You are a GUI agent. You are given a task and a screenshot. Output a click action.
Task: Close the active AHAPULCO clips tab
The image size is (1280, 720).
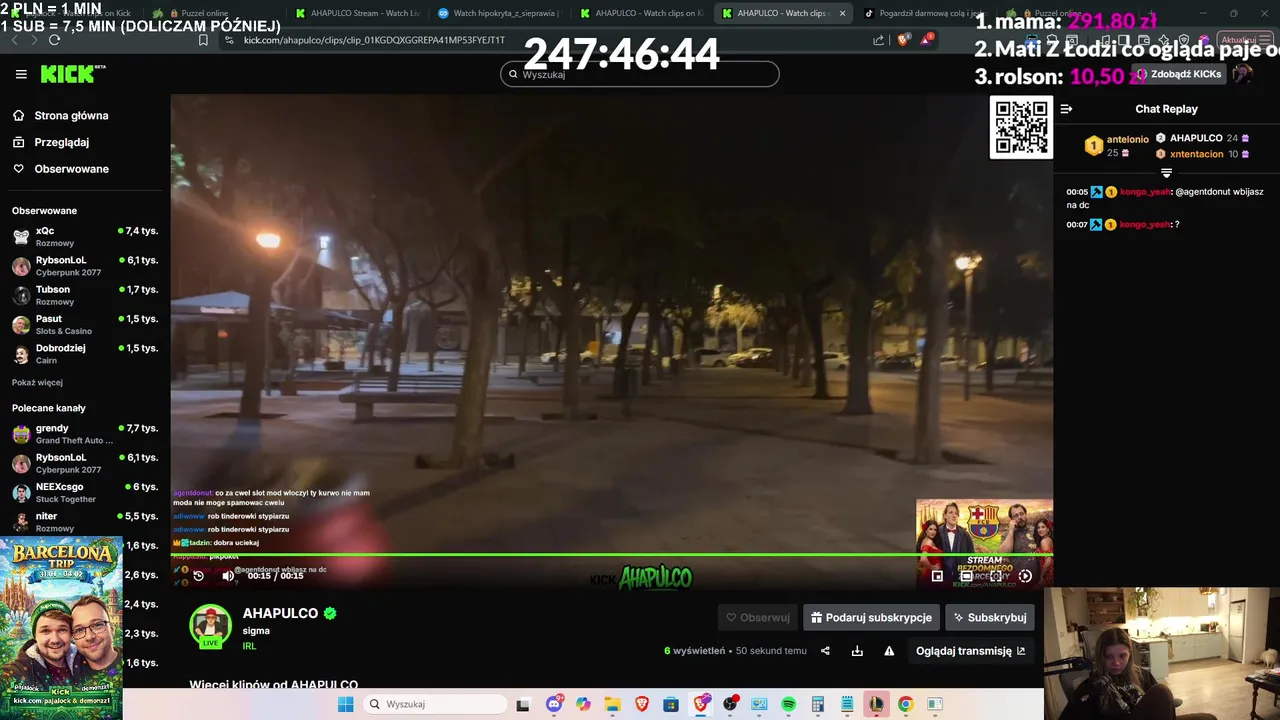coord(842,13)
